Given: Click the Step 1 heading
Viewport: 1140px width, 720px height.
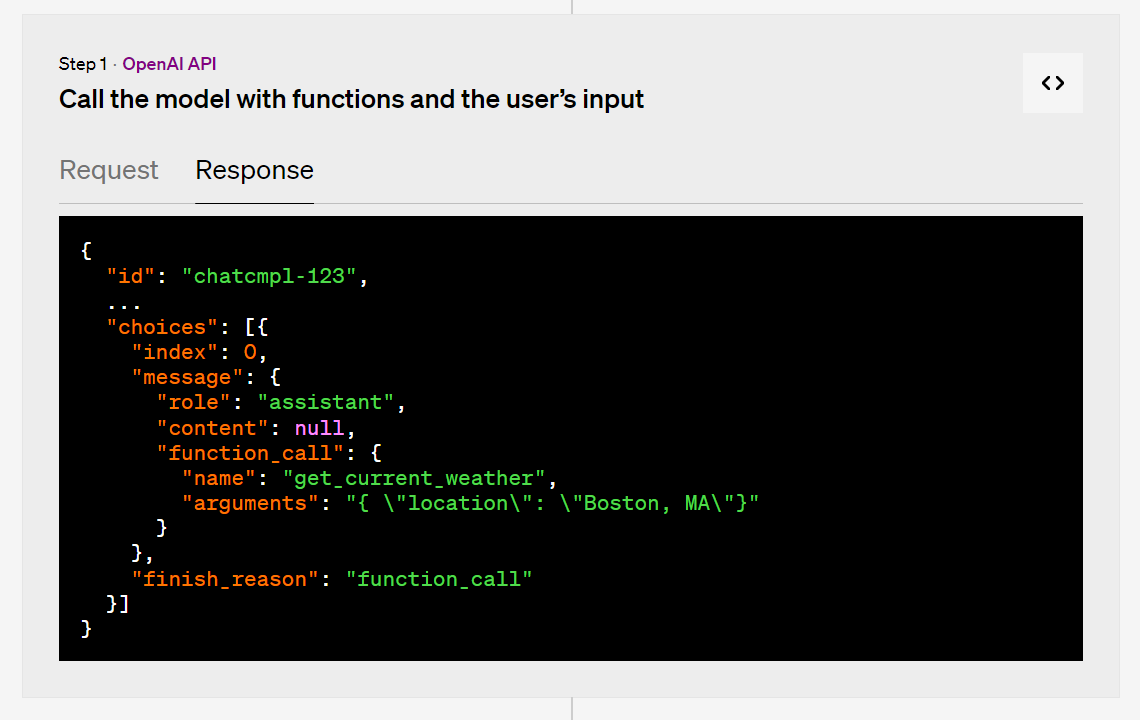Looking at the screenshot, I should 83,63.
